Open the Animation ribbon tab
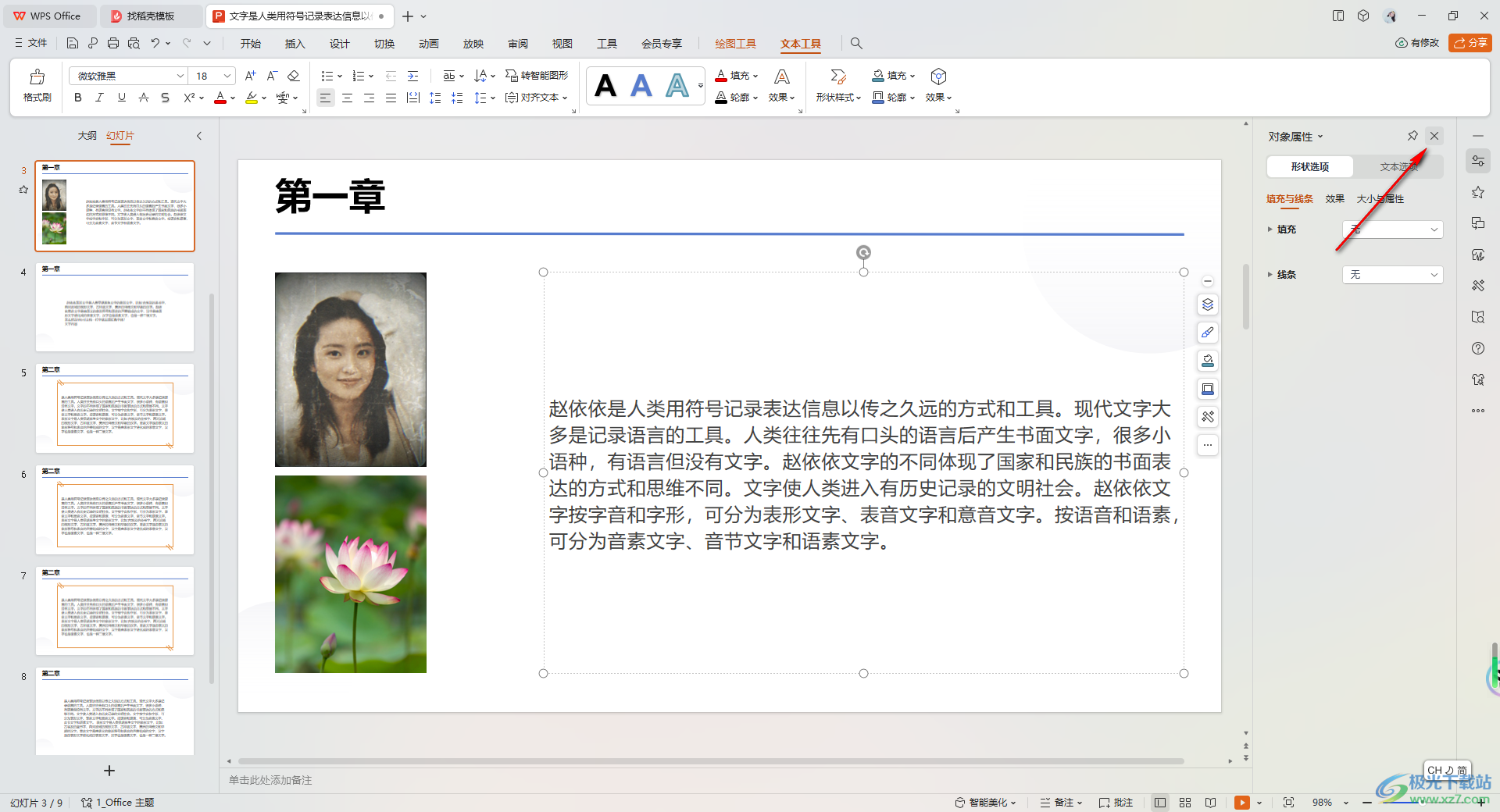This screenshot has height=812, width=1500. tap(429, 44)
